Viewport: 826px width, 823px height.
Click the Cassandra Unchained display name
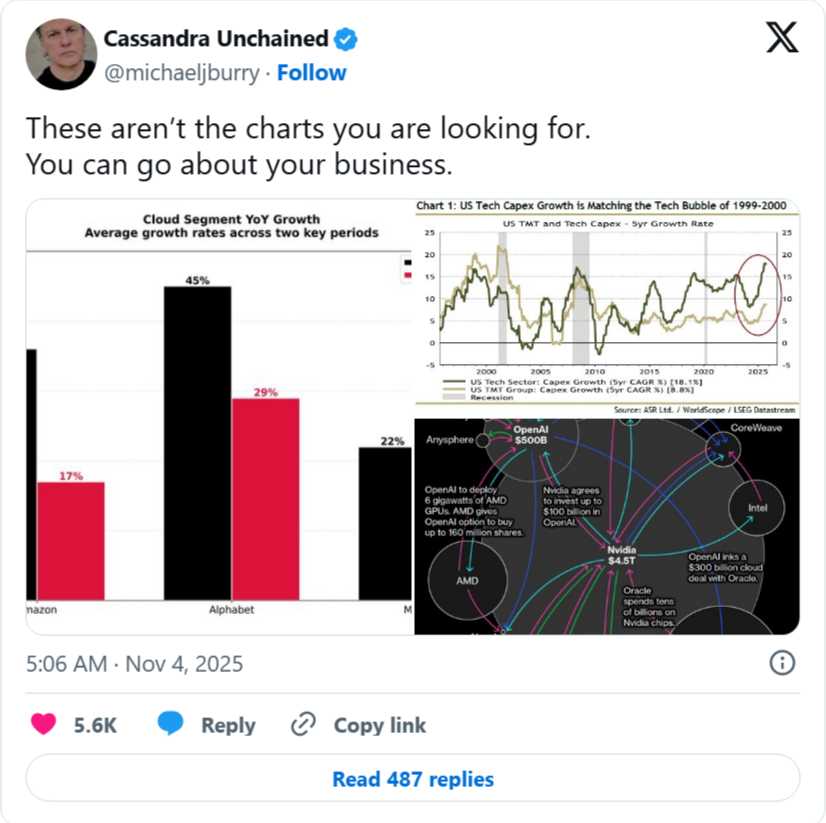(216, 38)
